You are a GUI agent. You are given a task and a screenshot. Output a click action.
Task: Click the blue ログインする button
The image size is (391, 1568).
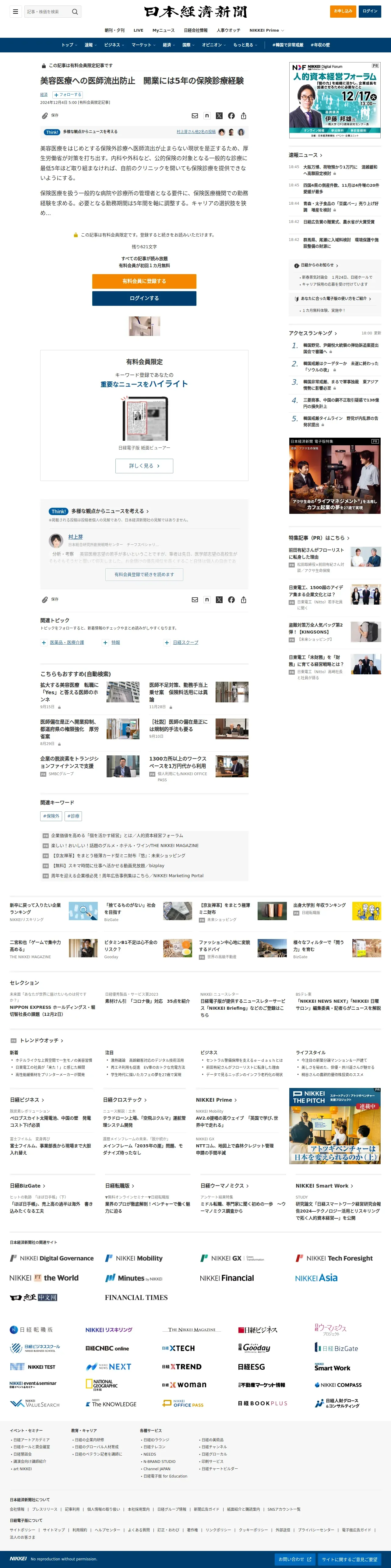(144, 298)
